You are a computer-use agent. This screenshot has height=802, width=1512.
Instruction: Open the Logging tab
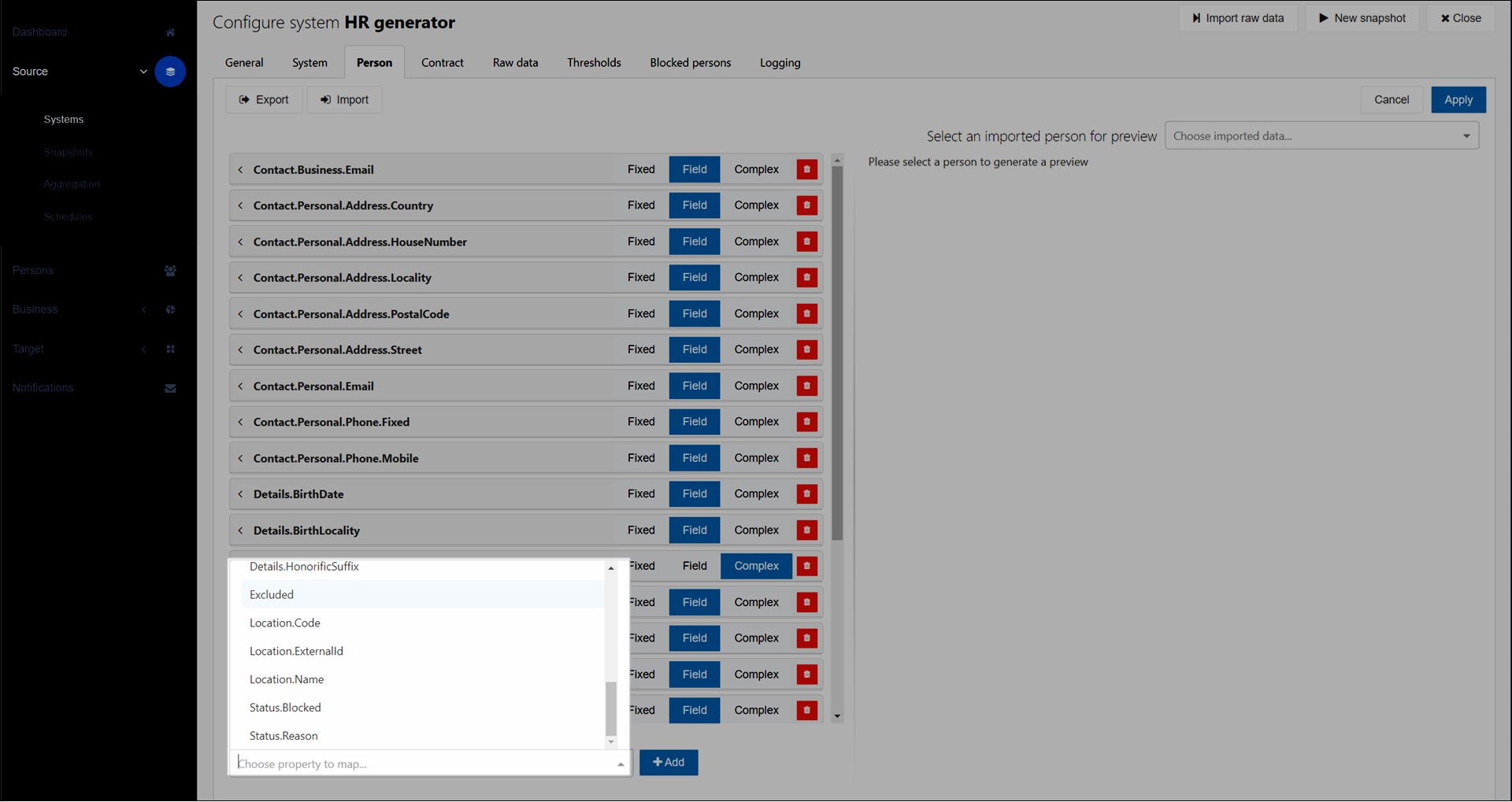coord(780,63)
